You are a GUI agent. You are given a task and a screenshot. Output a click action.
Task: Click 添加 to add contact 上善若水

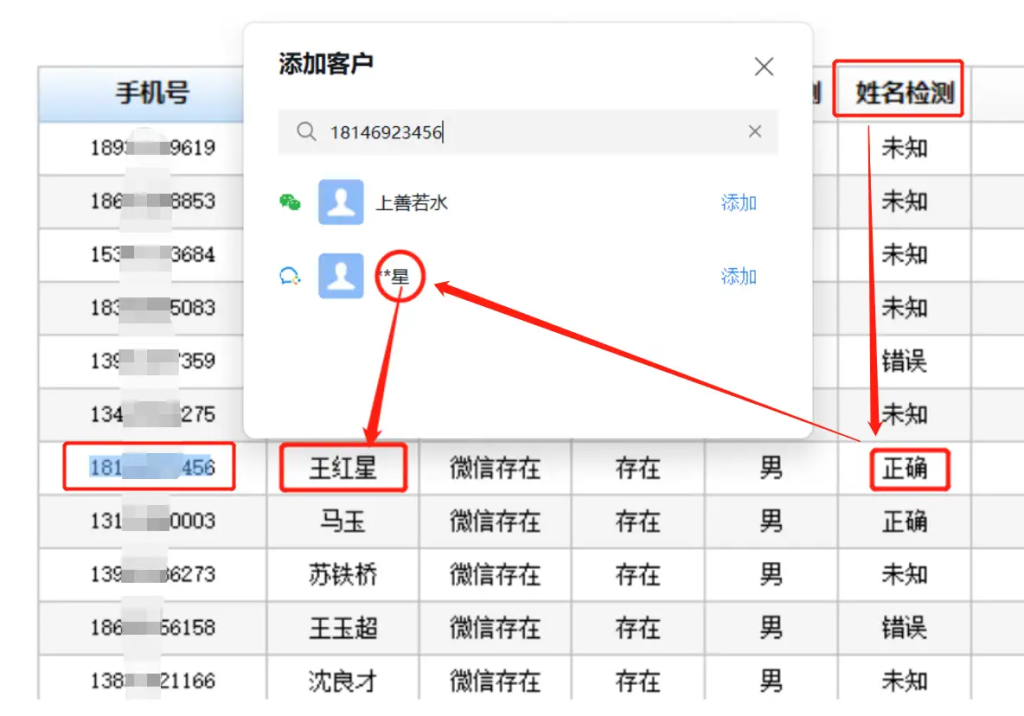(738, 202)
